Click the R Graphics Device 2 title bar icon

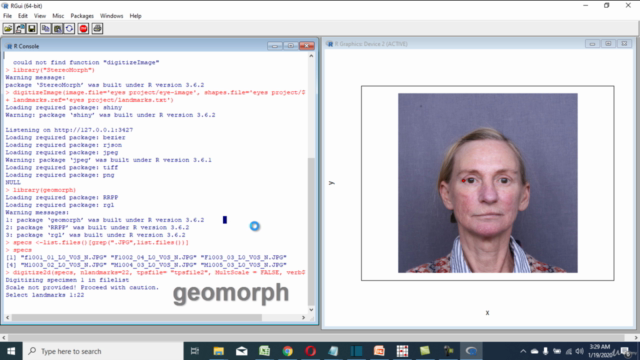[330, 44]
